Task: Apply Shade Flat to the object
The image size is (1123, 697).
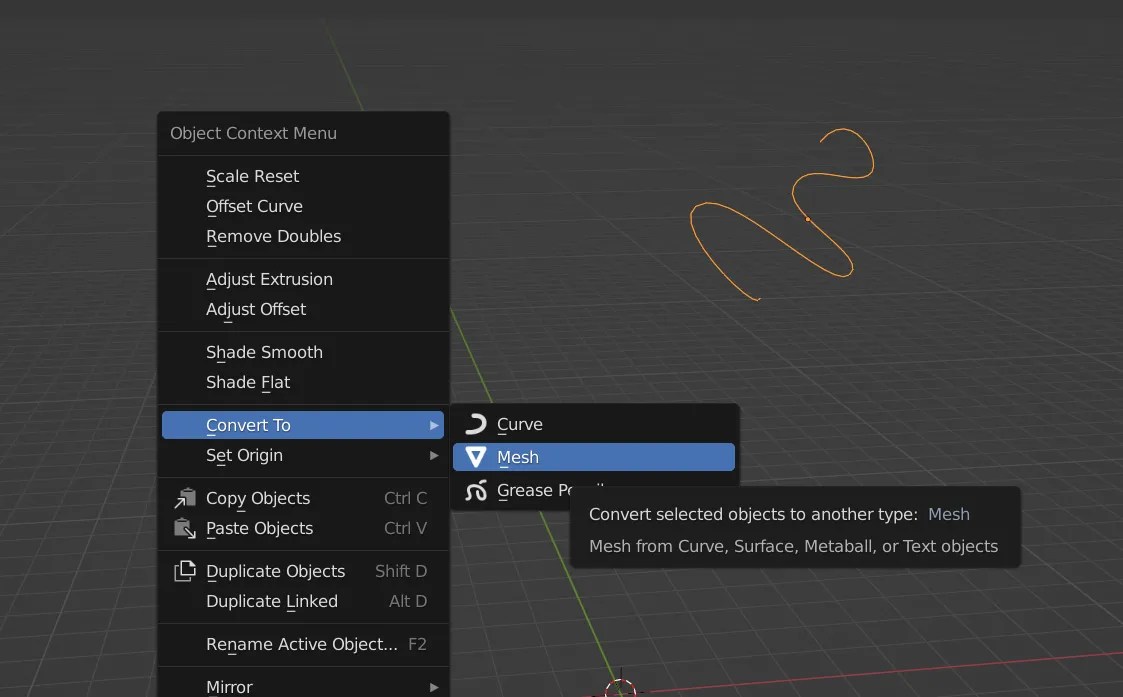Action: click(247, 382)
